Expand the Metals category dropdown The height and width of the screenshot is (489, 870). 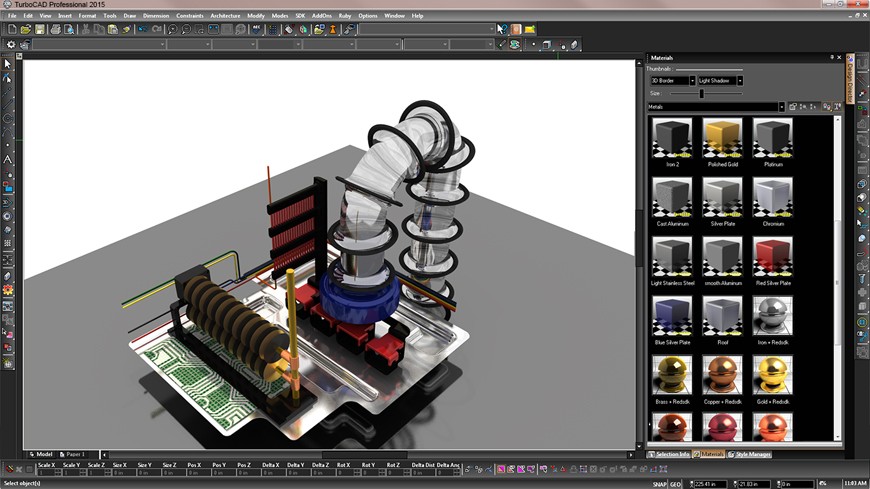(x=781, y=106)
